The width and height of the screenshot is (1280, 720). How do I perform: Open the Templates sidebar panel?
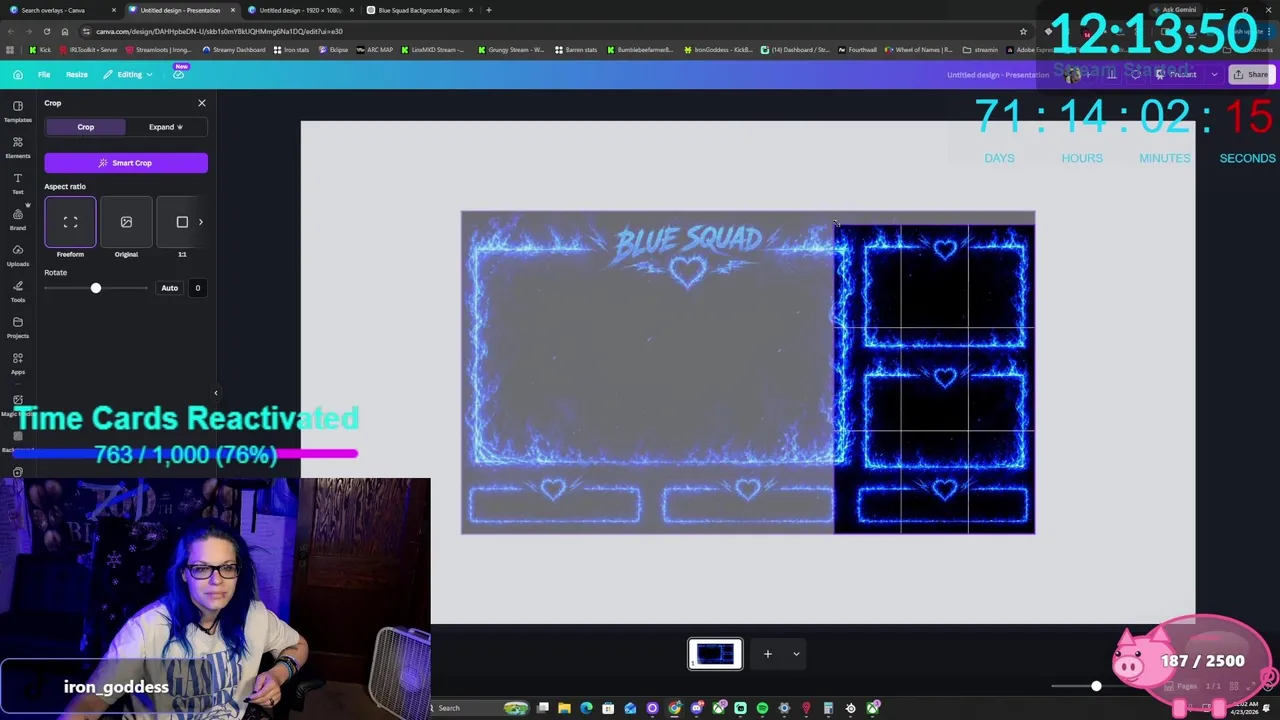[17, 110]
